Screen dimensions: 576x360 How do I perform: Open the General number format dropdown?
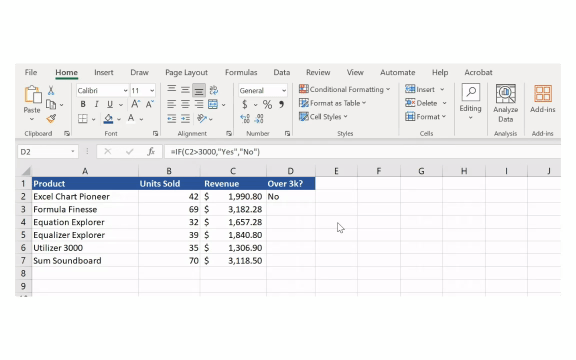point(284,91)
